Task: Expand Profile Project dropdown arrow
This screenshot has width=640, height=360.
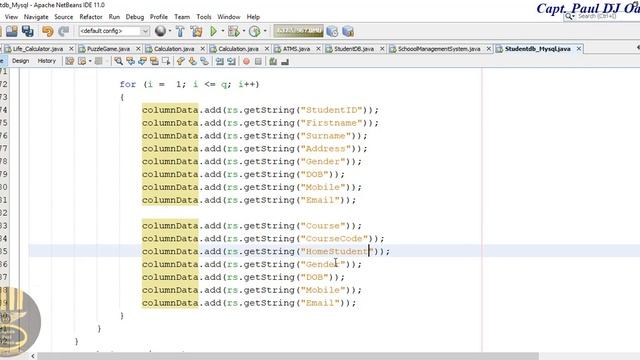Action: point(265,31)
